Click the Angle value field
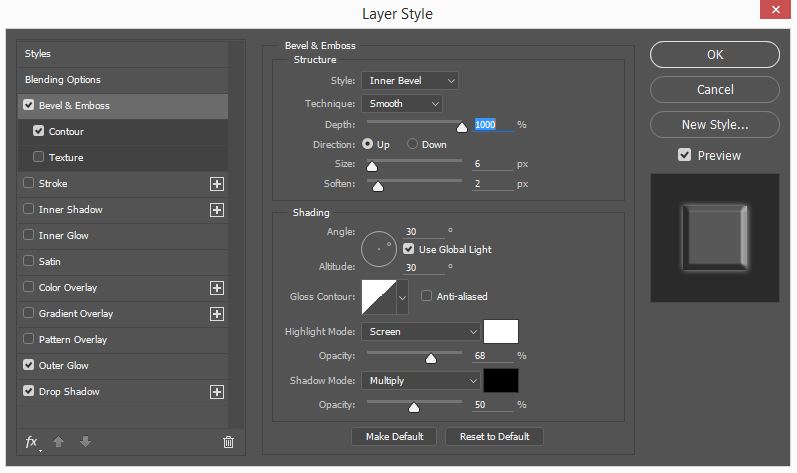The height and width of the screenshot is (473, 797). click(x=424, y=232)
